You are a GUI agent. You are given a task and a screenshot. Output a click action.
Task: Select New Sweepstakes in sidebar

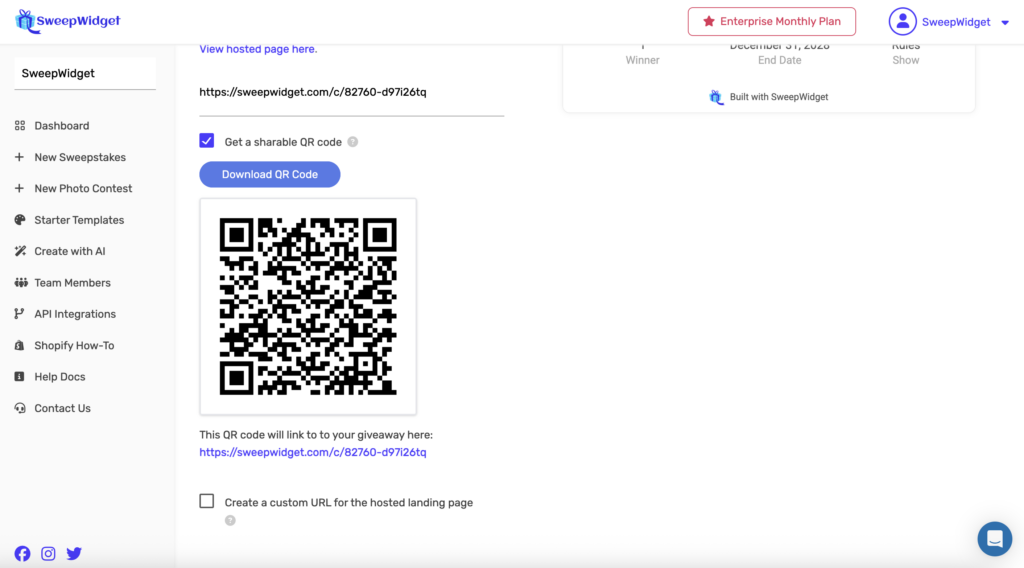79,157
